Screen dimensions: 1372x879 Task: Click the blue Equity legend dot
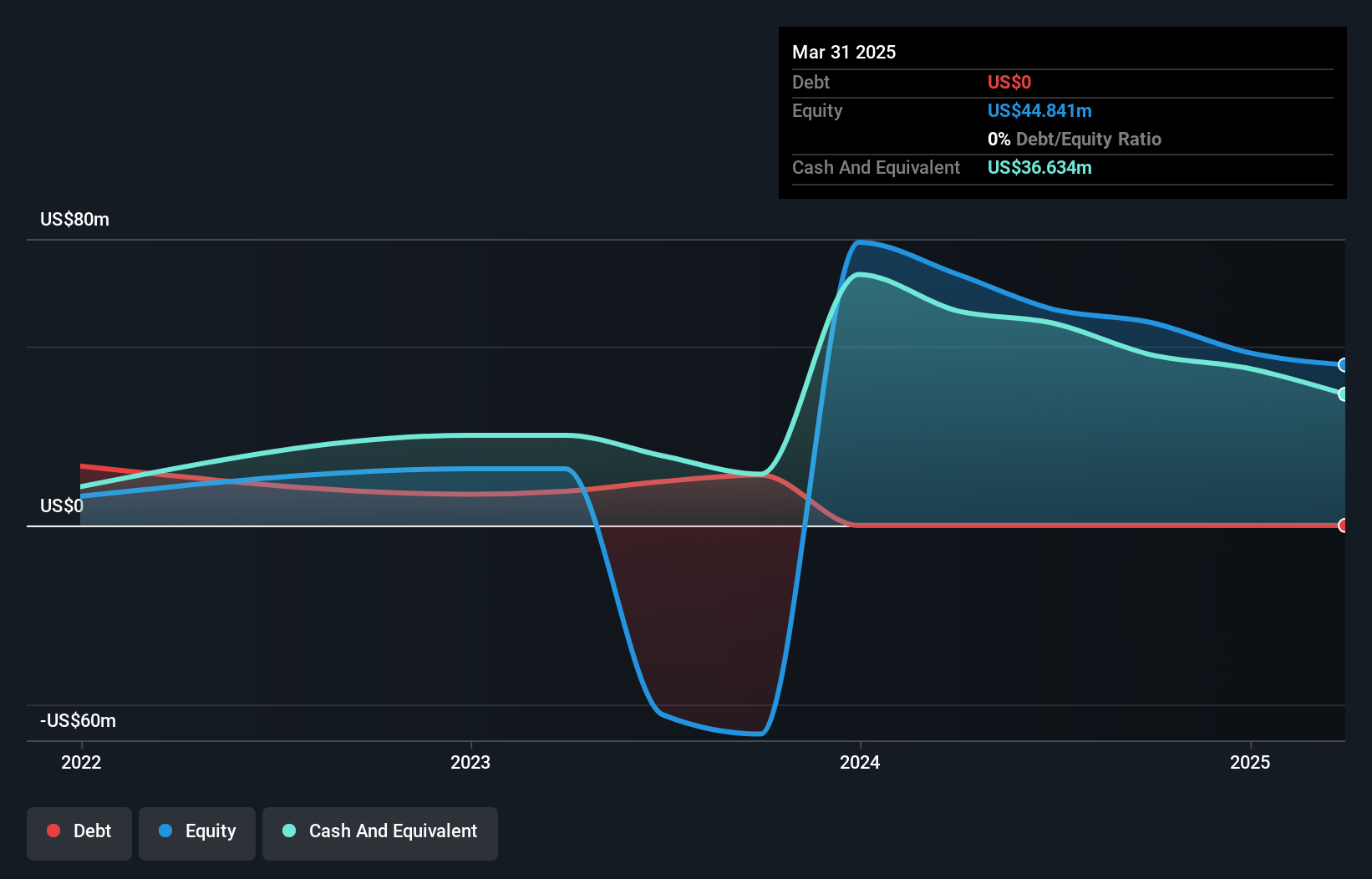165,831
